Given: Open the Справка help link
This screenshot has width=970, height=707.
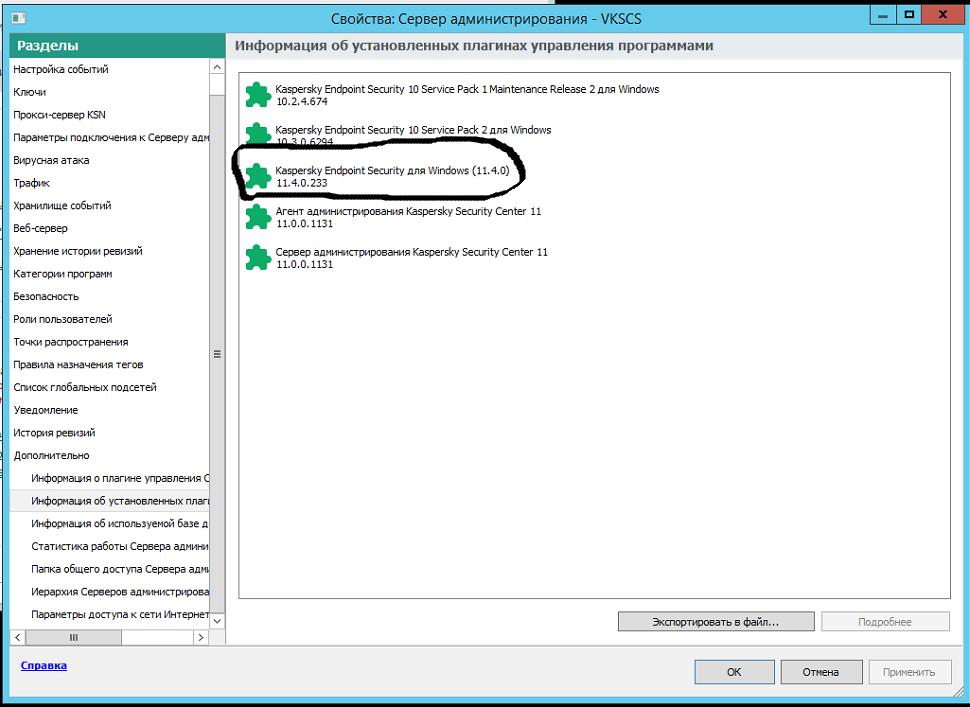Looking at the screenshot, I should [43, 666].
